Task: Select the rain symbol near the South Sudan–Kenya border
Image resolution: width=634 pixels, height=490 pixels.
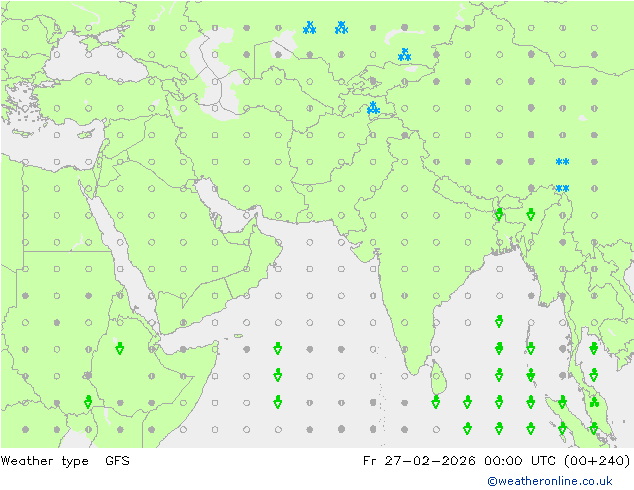Action: click(88, 402)
